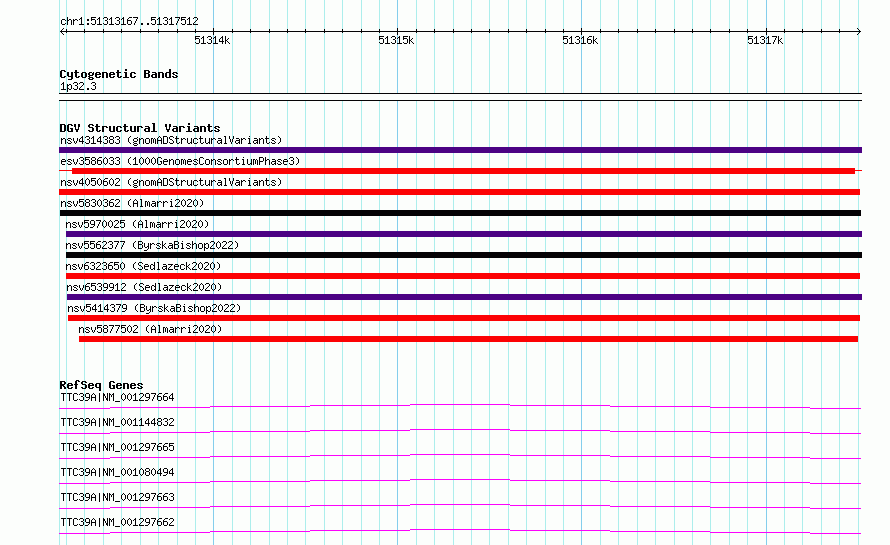Open the nsv5414379 ByrskaBishop2022 label
The width and height of the screenshot is (890, 545).
pyautogui.click(x=154, y=308)
